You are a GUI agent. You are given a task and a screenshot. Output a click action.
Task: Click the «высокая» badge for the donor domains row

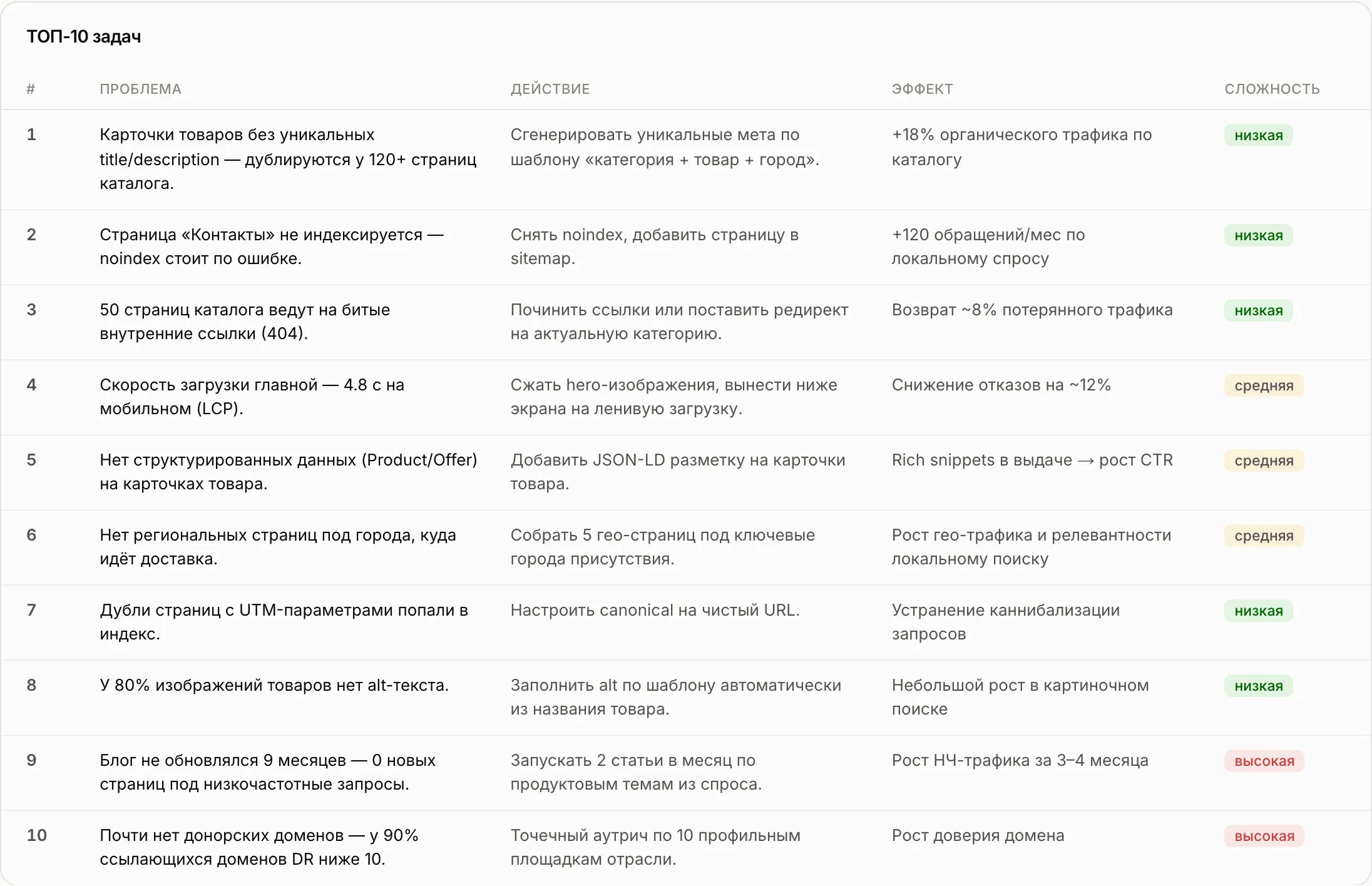click(1264, 836)
